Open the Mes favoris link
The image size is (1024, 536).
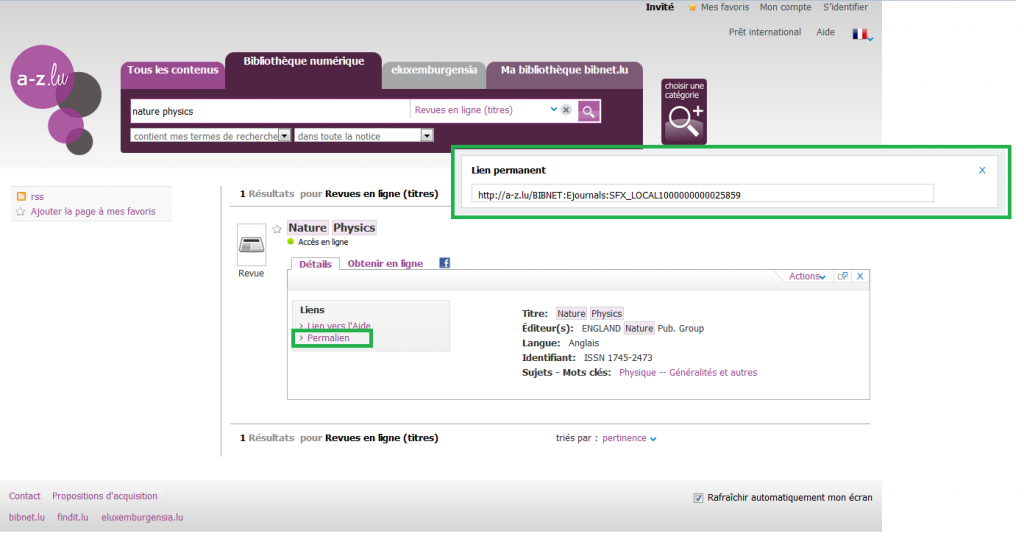[725, 7]
